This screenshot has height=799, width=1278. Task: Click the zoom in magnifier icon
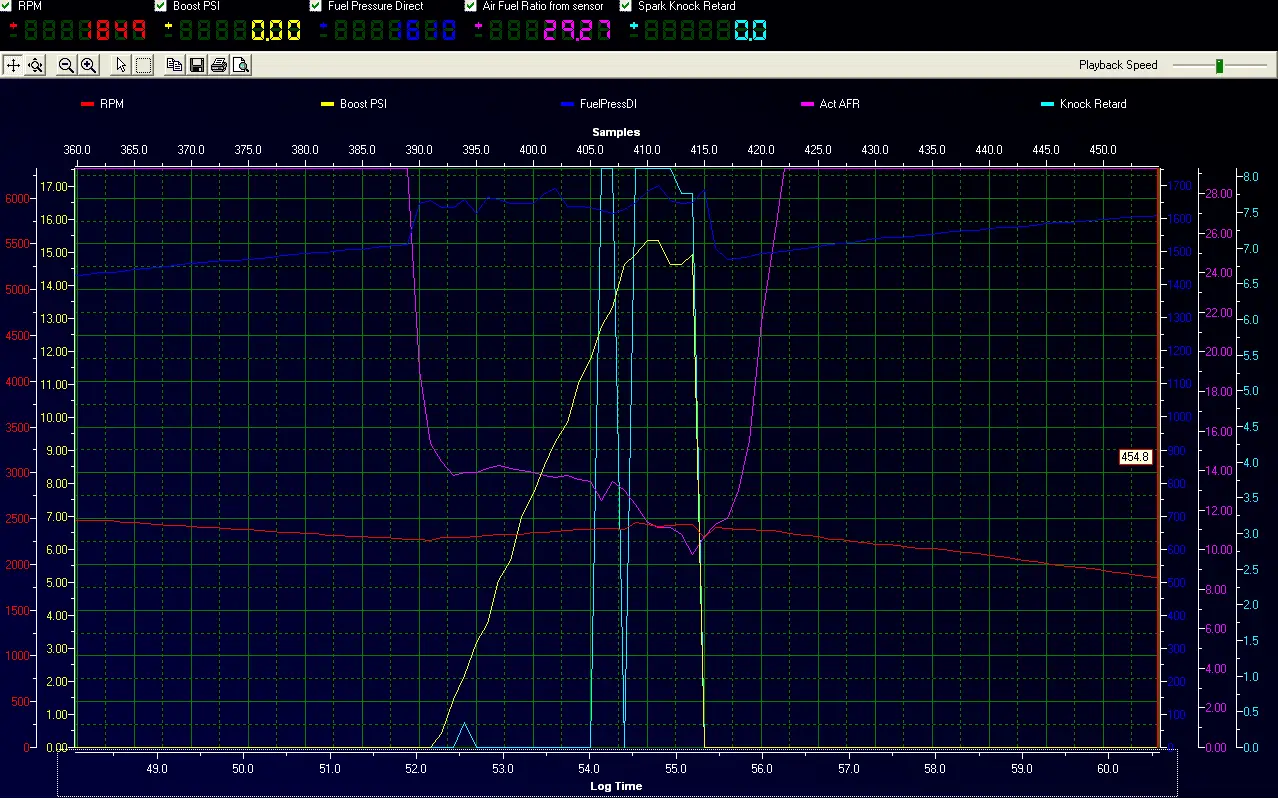click(x=88, y=65)
